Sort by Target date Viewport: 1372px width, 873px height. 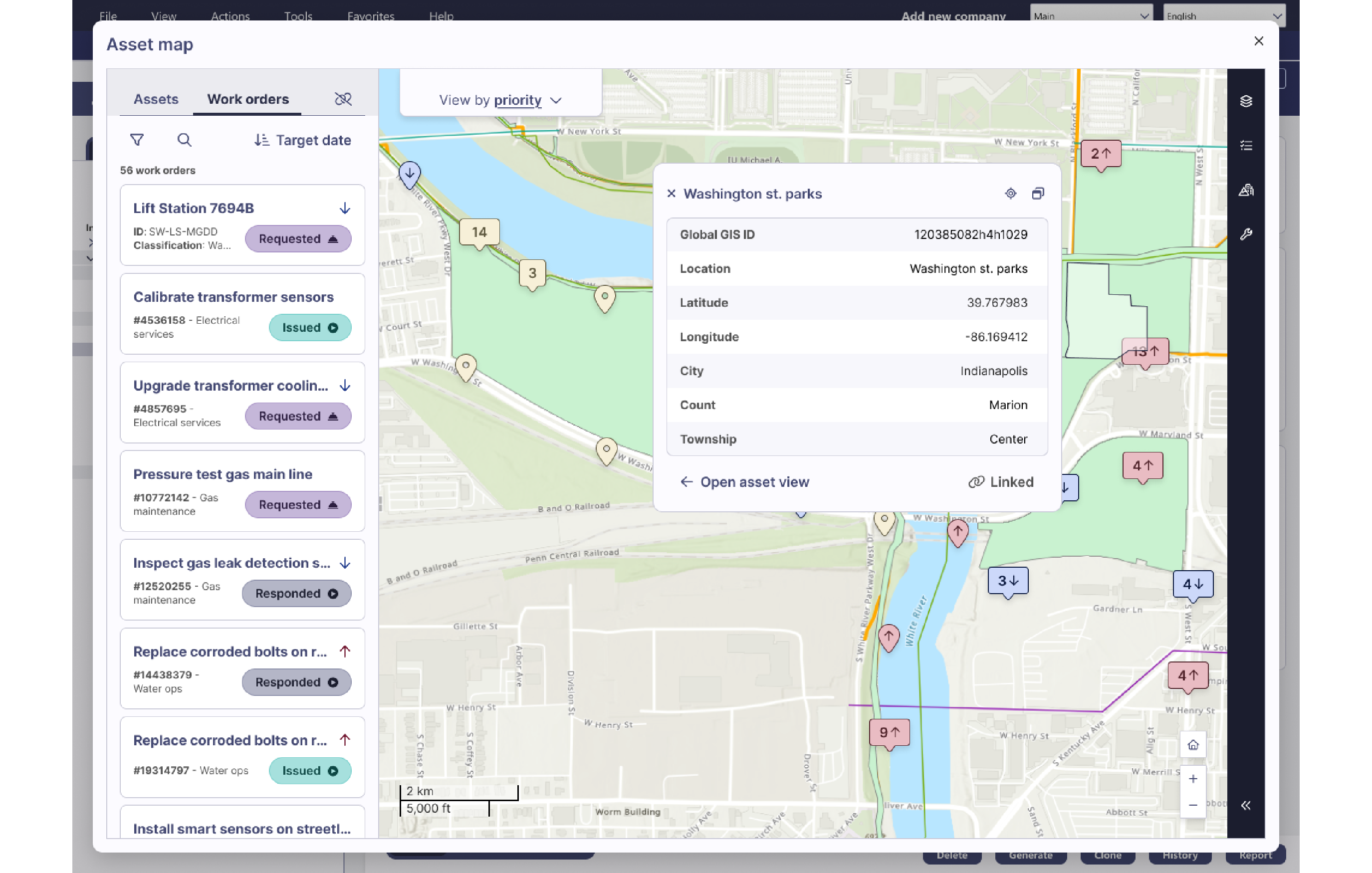coord(302,140)
